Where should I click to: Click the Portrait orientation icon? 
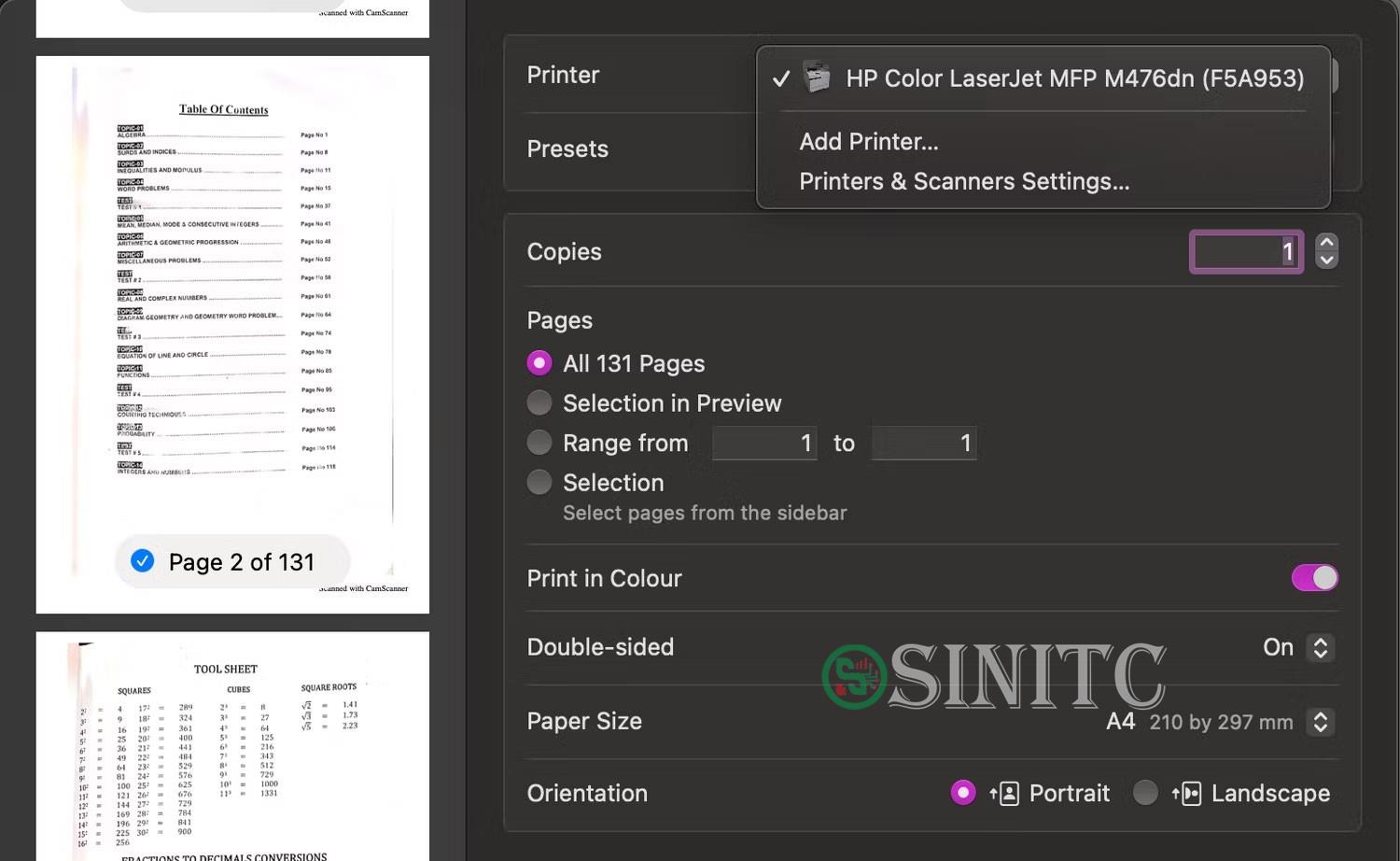1004,794
